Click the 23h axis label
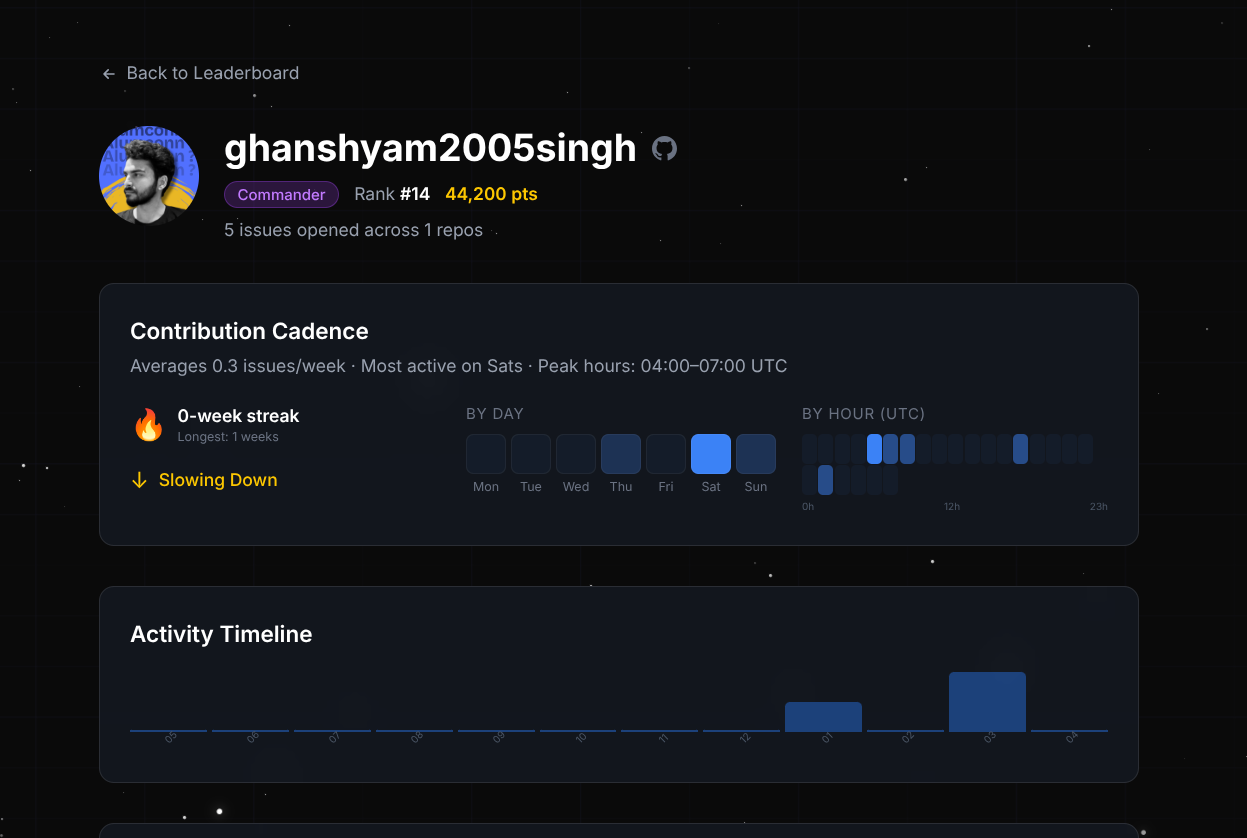1247x838 pixels. [1098, 507]
